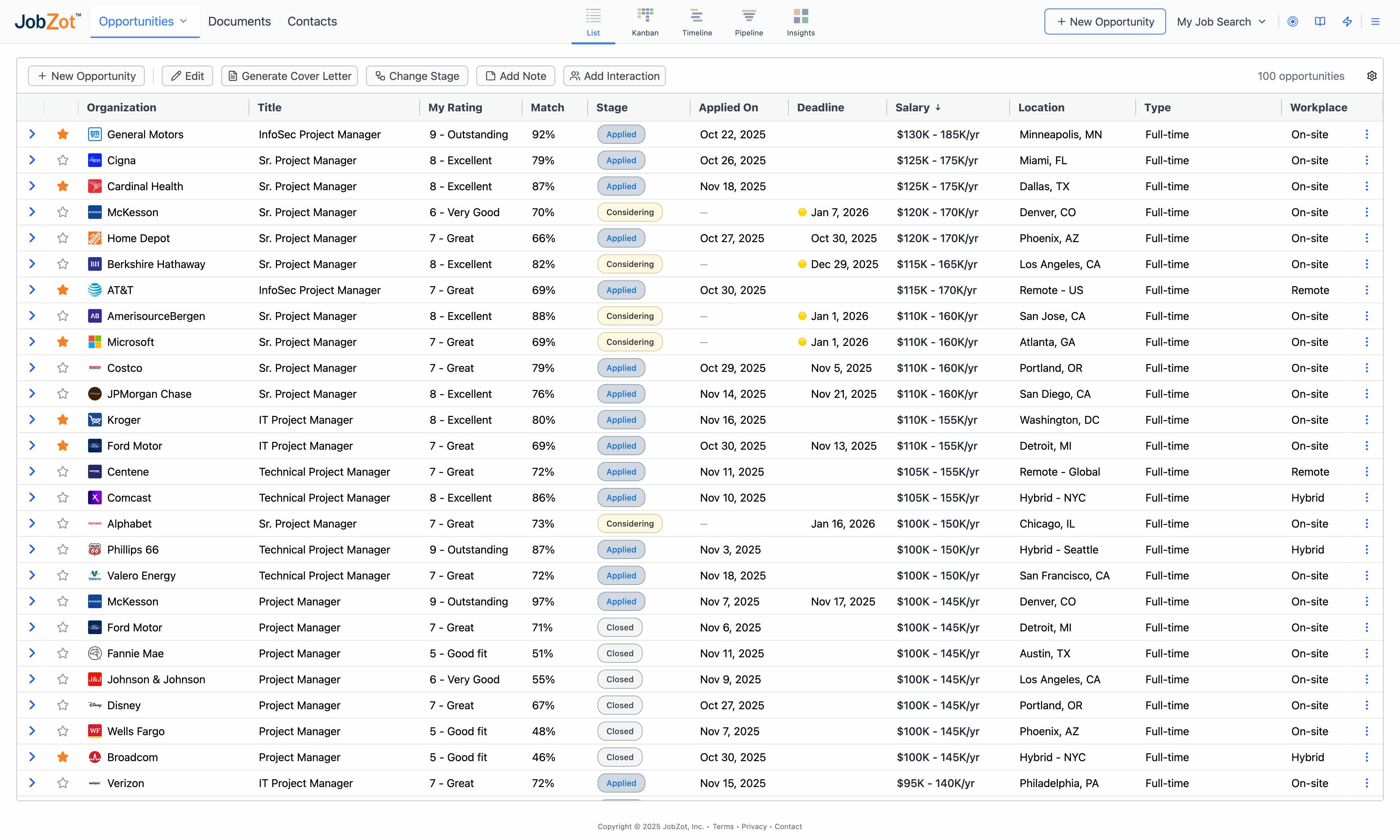The image size is (1400, 840).
Task: Click the Broadcom company logo
Action: point(95,757)
